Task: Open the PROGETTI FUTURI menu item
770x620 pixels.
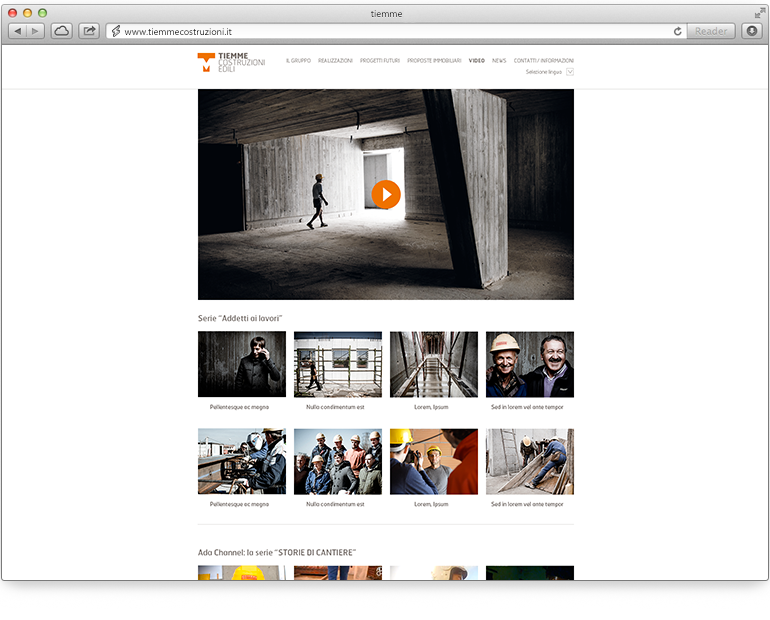Action: (x=380, y=61)
